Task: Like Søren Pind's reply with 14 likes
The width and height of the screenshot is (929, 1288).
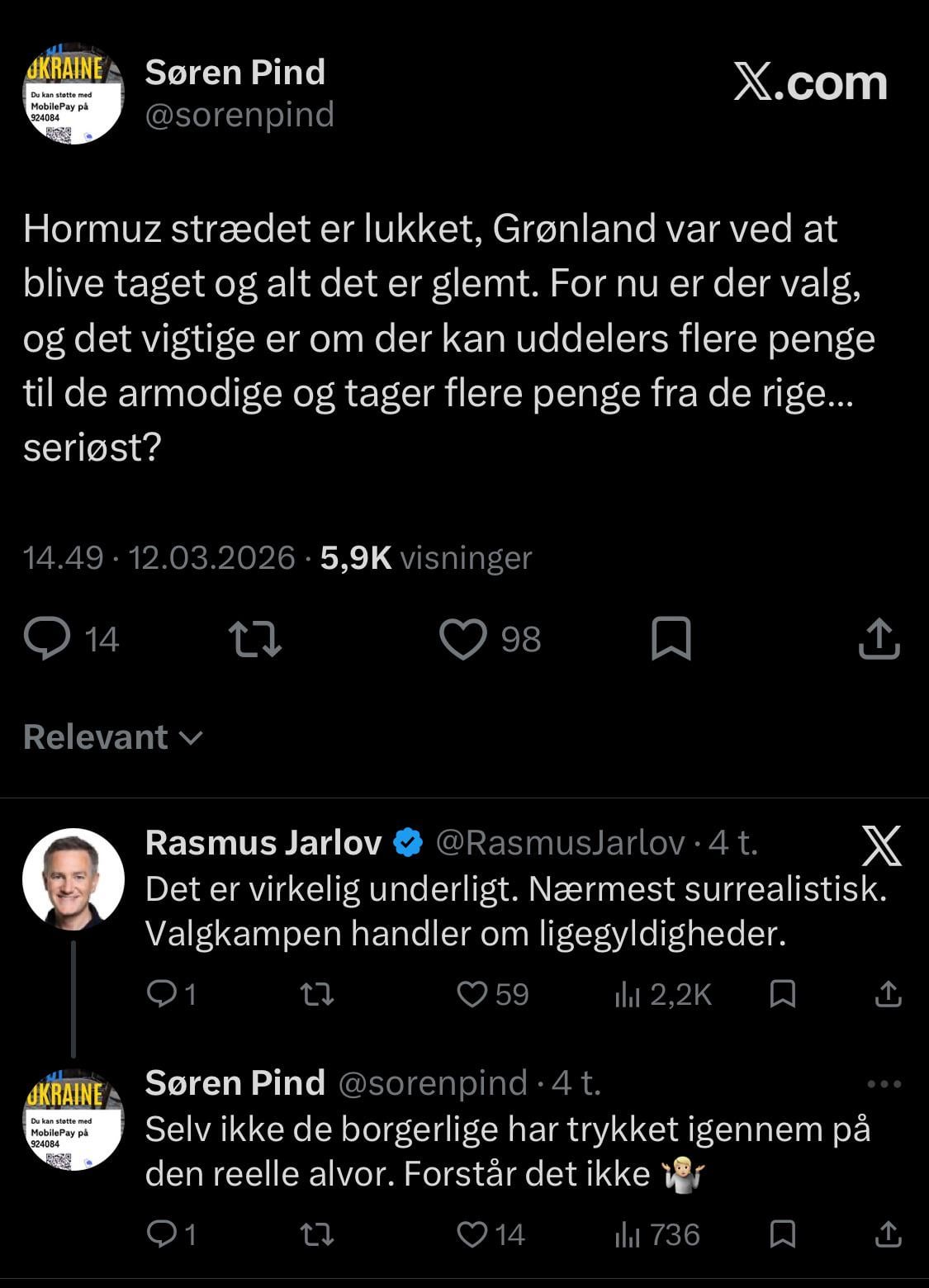Action: pos(472,1234)
